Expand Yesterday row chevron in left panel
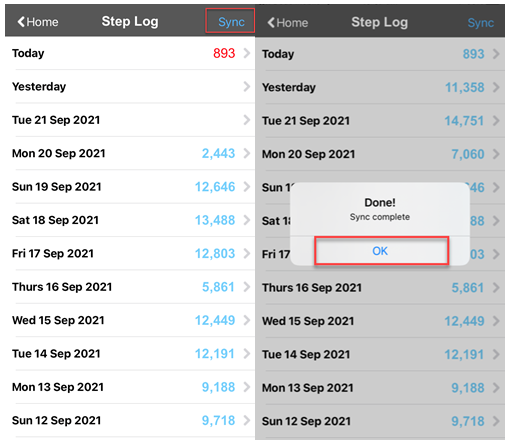 click(x=247, y=86)
